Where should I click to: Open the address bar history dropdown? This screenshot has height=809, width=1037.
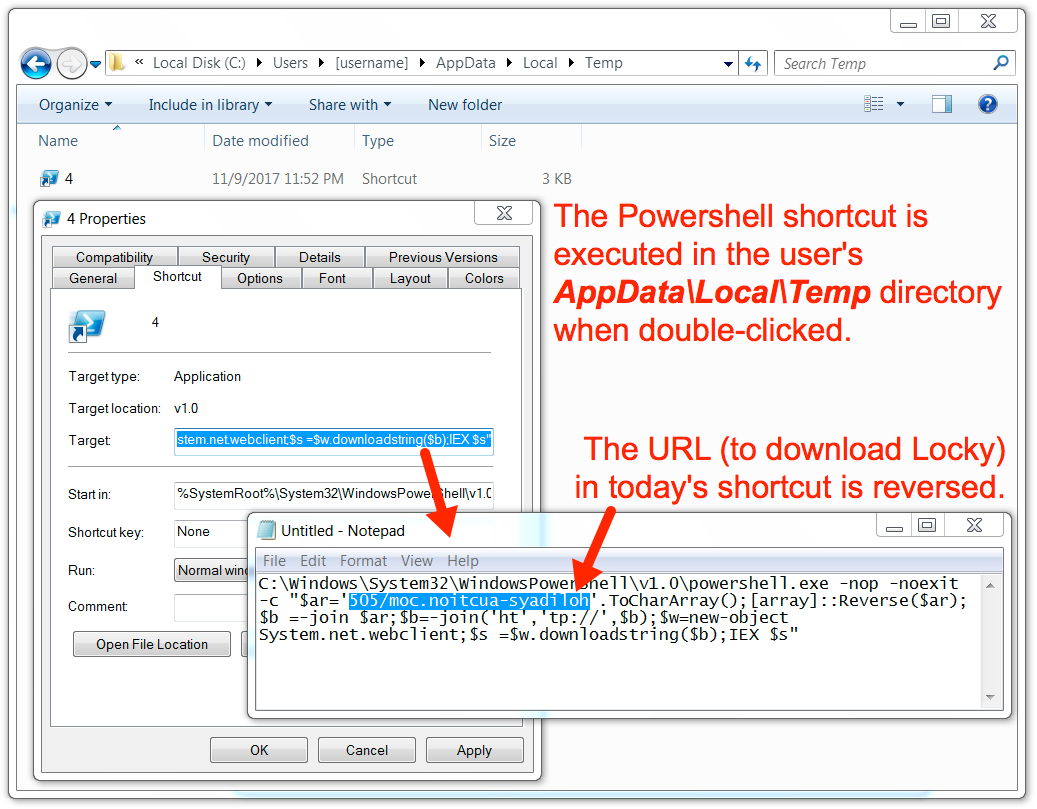point(728,64)
